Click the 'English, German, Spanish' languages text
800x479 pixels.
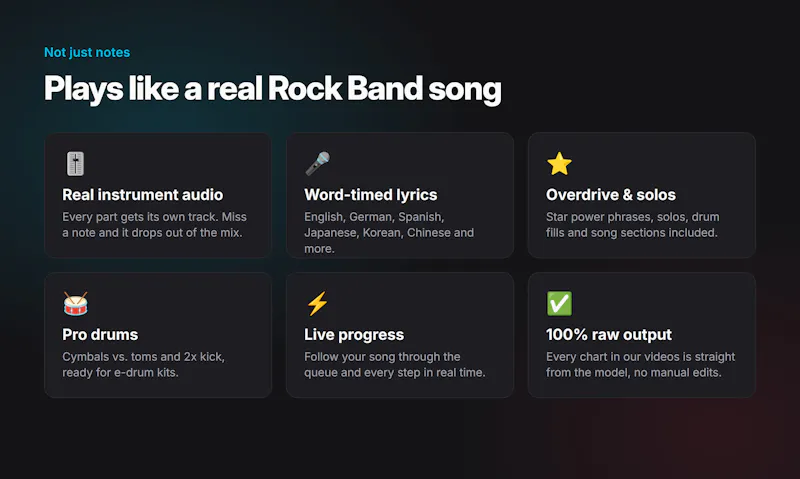coord(389,233)
